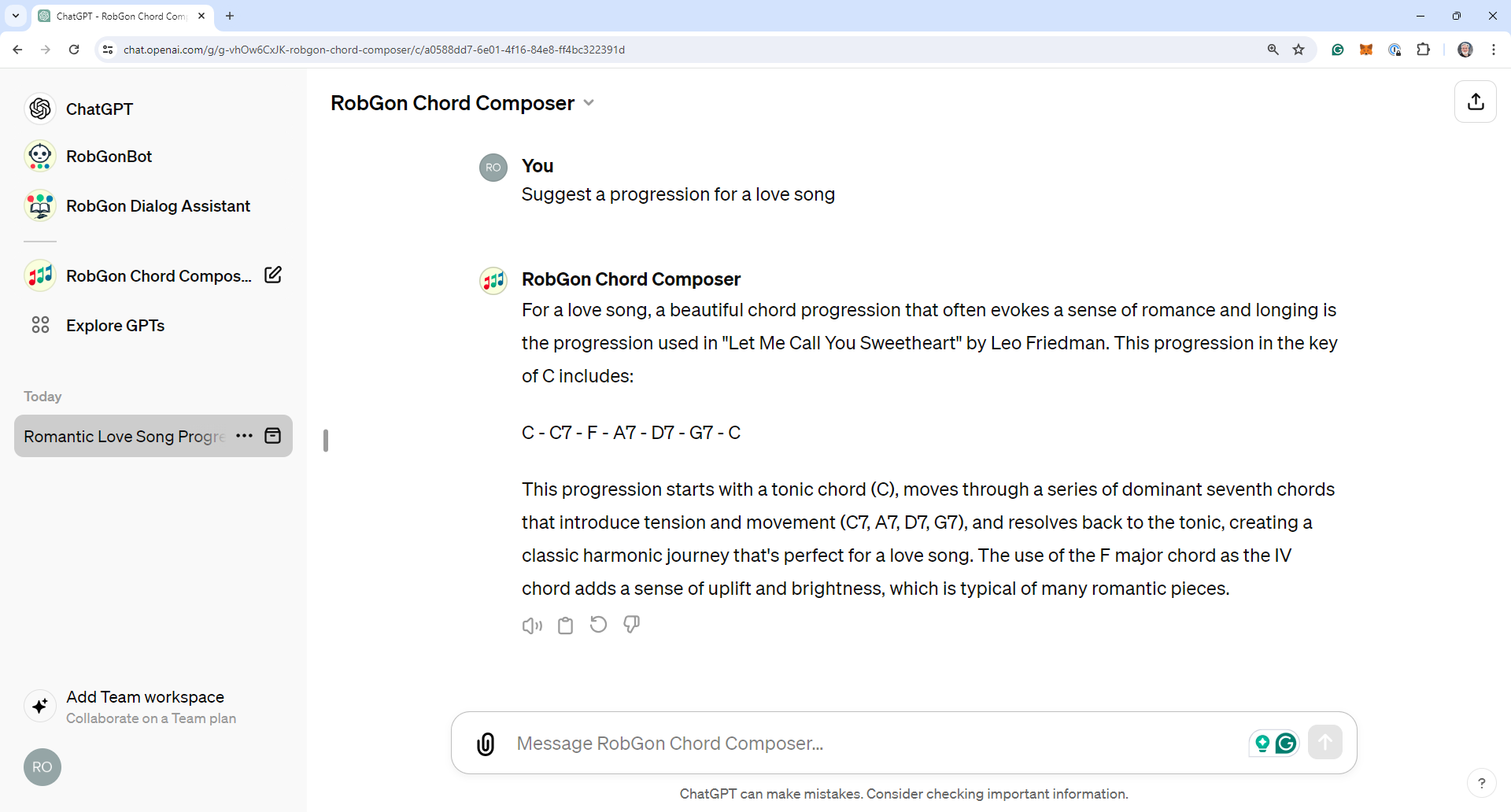The width and height of the screenshot is (1511, 812).
Task: Open the browser tab search dropdown
Action: click(16, 16)
